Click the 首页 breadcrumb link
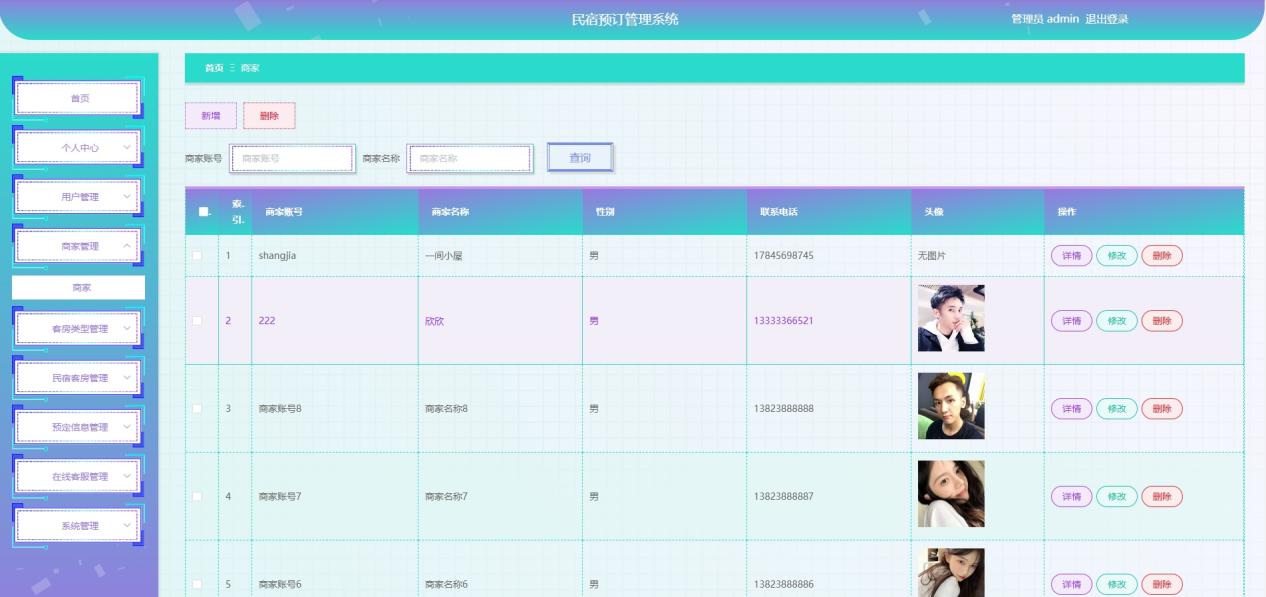This screenshot has width=1266, height=597. point(214,68)
